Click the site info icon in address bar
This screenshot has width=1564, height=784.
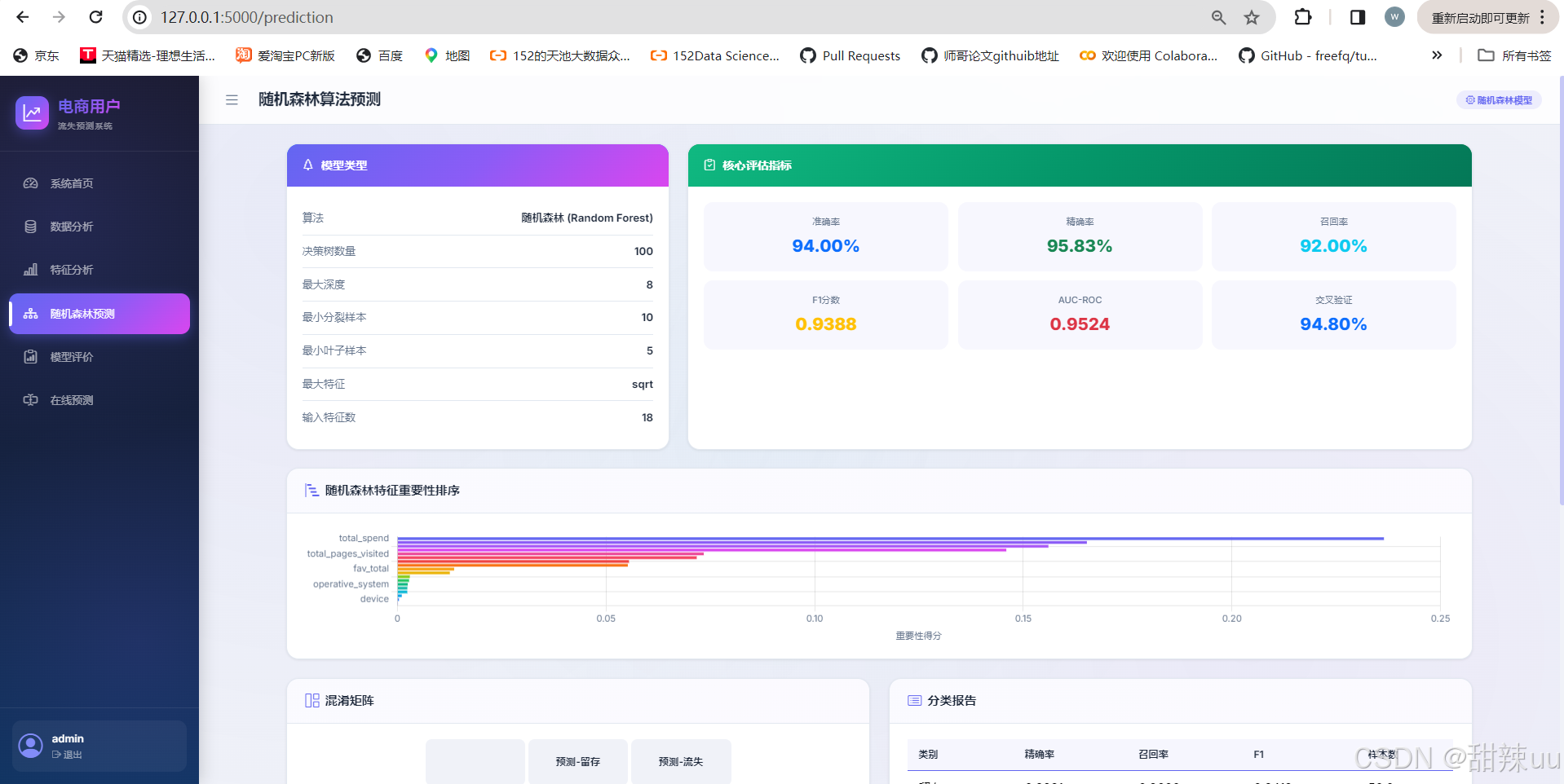140,17
